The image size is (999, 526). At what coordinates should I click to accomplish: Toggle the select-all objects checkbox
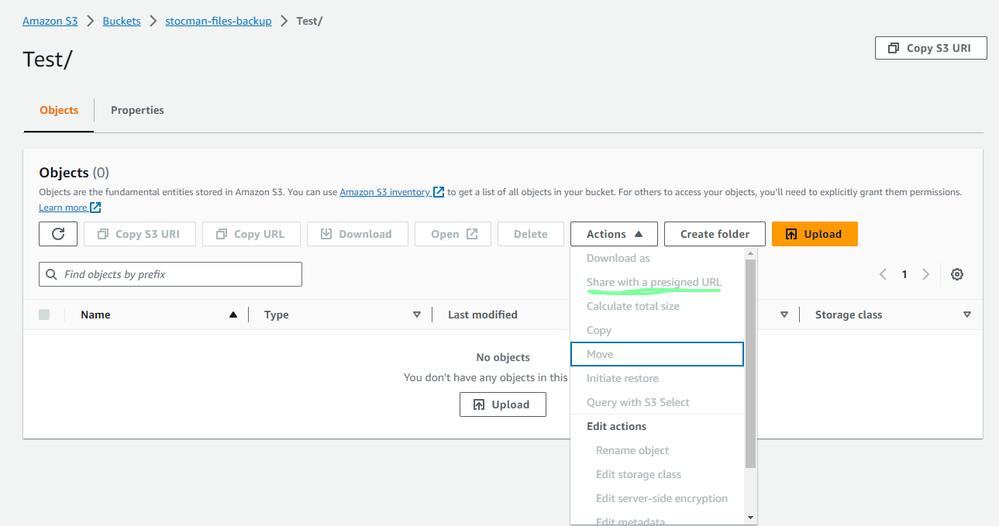click(x=44, y=315)
